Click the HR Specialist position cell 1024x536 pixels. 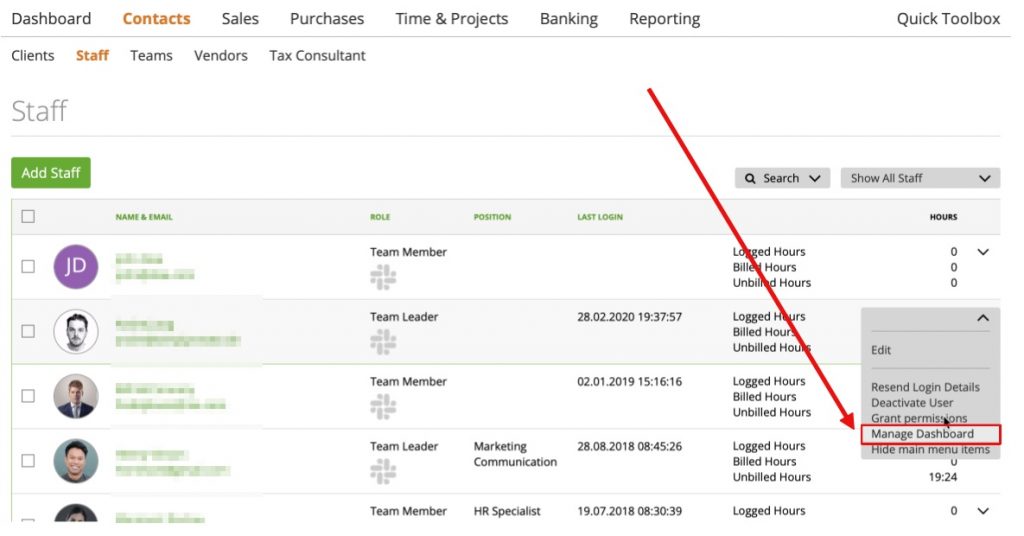(x=507, y=511)
